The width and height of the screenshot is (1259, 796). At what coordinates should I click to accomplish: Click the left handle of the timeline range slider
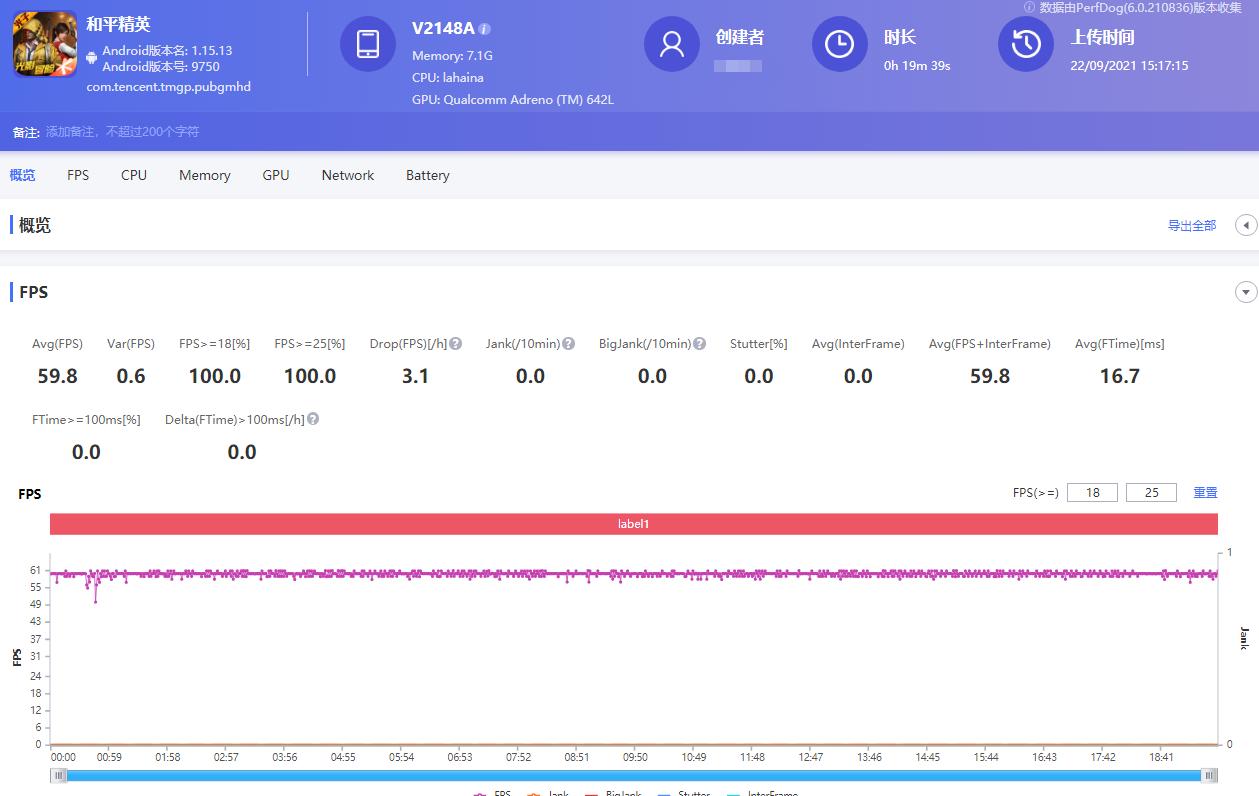click(60, 775)
